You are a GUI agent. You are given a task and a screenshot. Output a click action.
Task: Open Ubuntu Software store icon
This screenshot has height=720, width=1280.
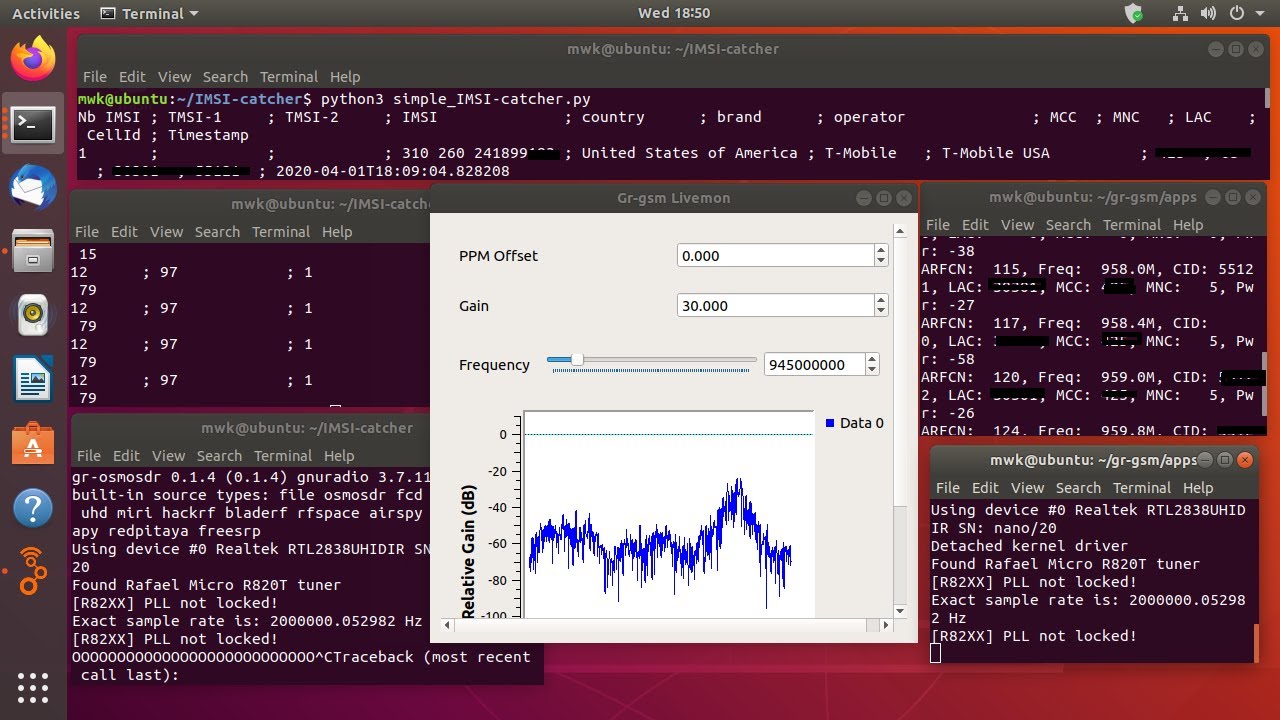tap(33, 443)
